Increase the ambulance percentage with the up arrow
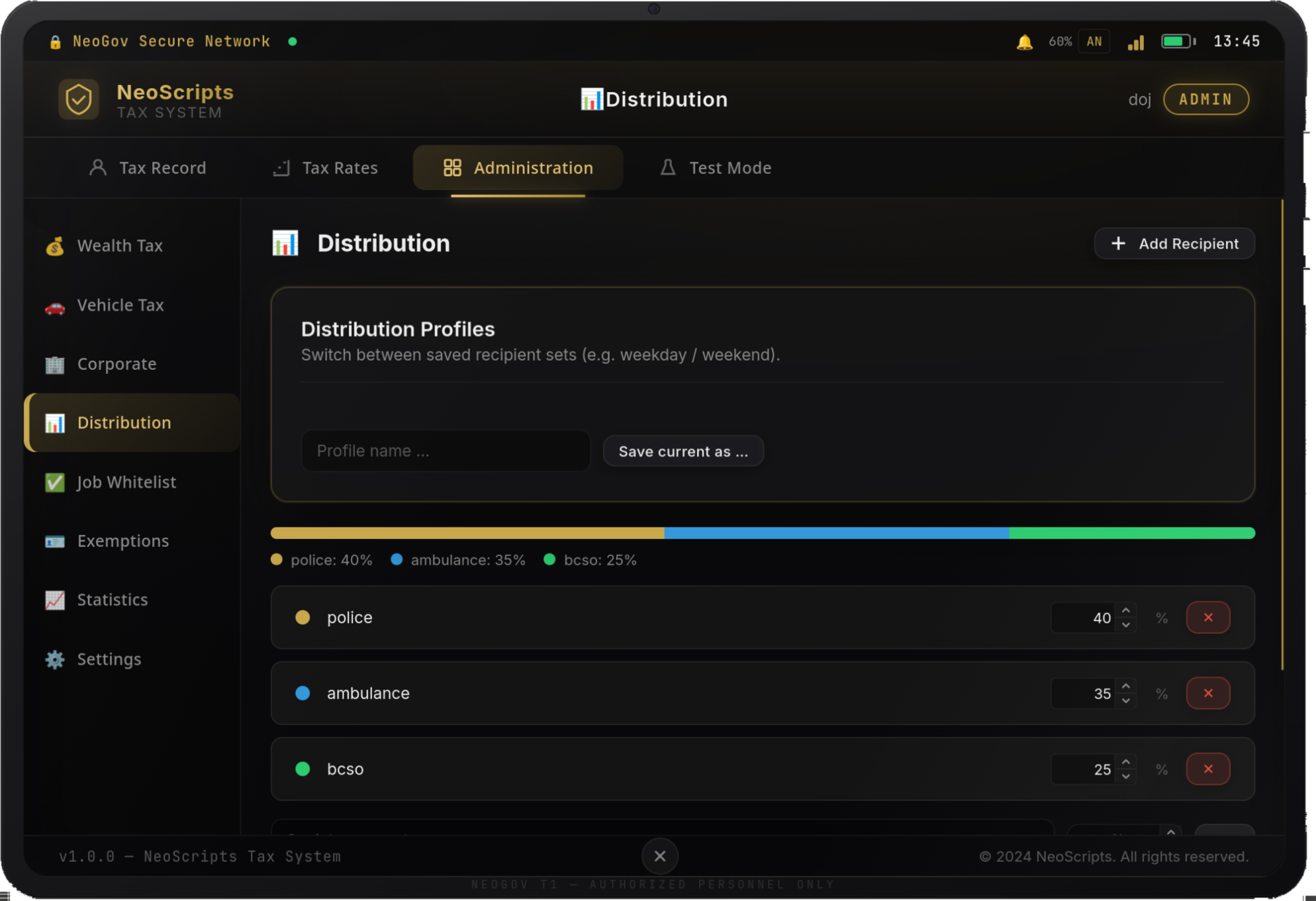 tap(1126, 686)
